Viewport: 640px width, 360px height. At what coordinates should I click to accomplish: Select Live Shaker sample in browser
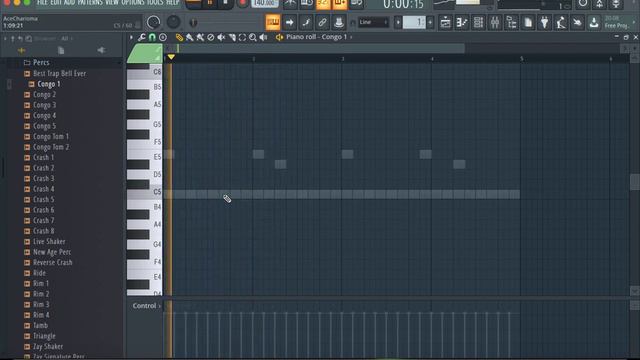click(x=49, y=242)
